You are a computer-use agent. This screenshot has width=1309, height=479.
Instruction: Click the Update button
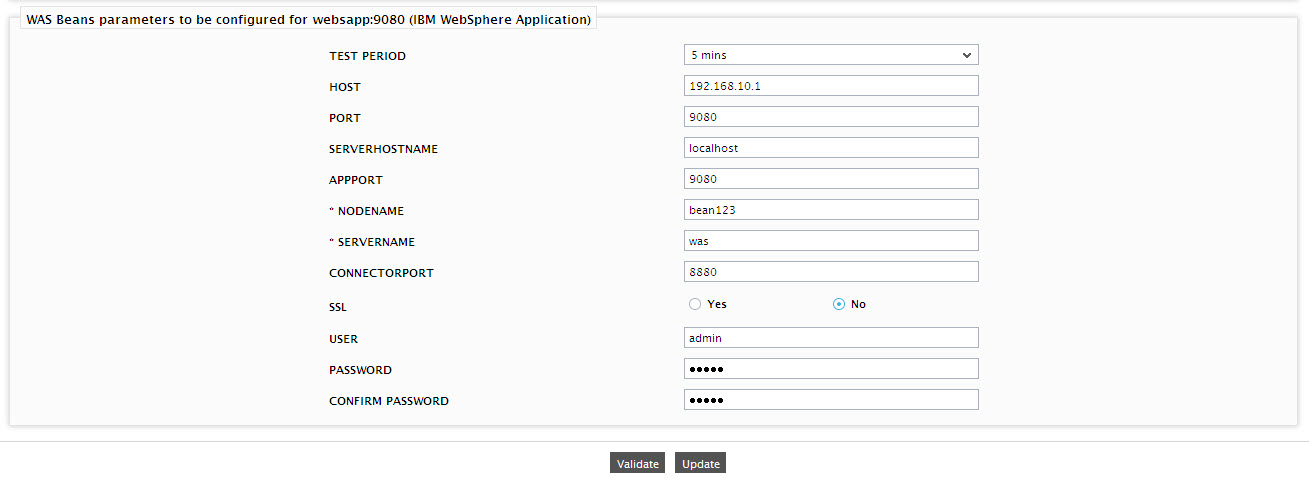[700, 463]
